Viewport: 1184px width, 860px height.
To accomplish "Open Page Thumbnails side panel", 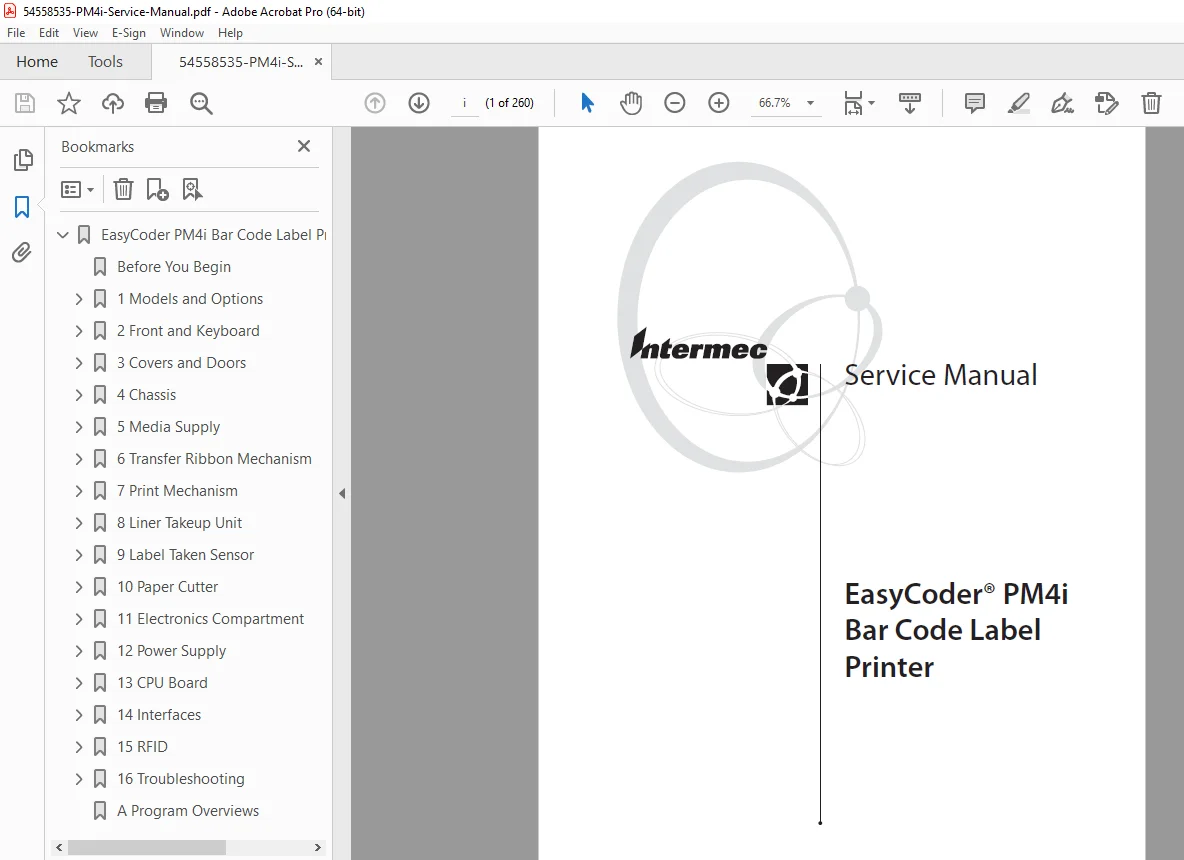I will 23,160.
